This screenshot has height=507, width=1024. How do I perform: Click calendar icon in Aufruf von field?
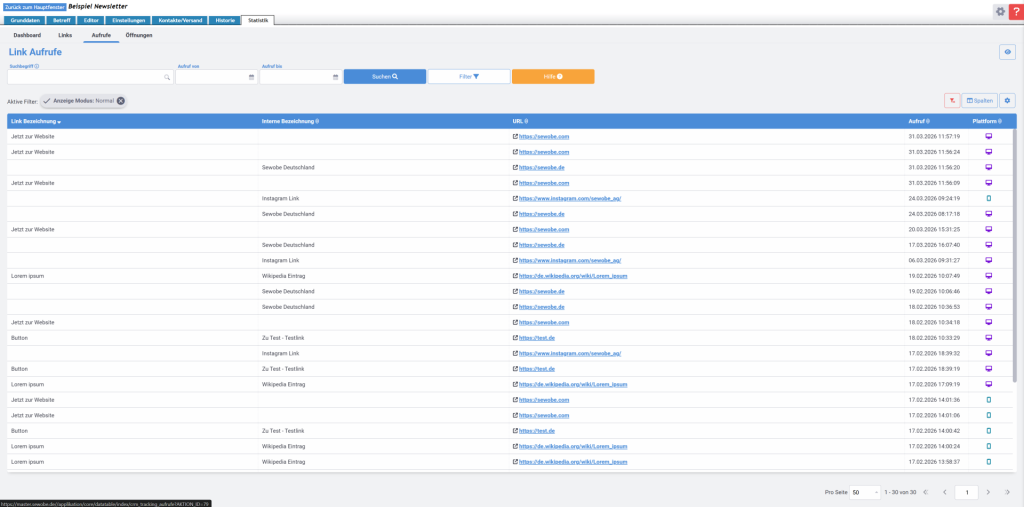pos(251,77)
